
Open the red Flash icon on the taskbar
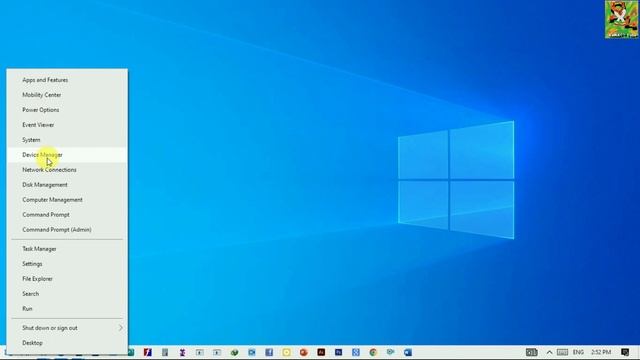tap(147, 352)
